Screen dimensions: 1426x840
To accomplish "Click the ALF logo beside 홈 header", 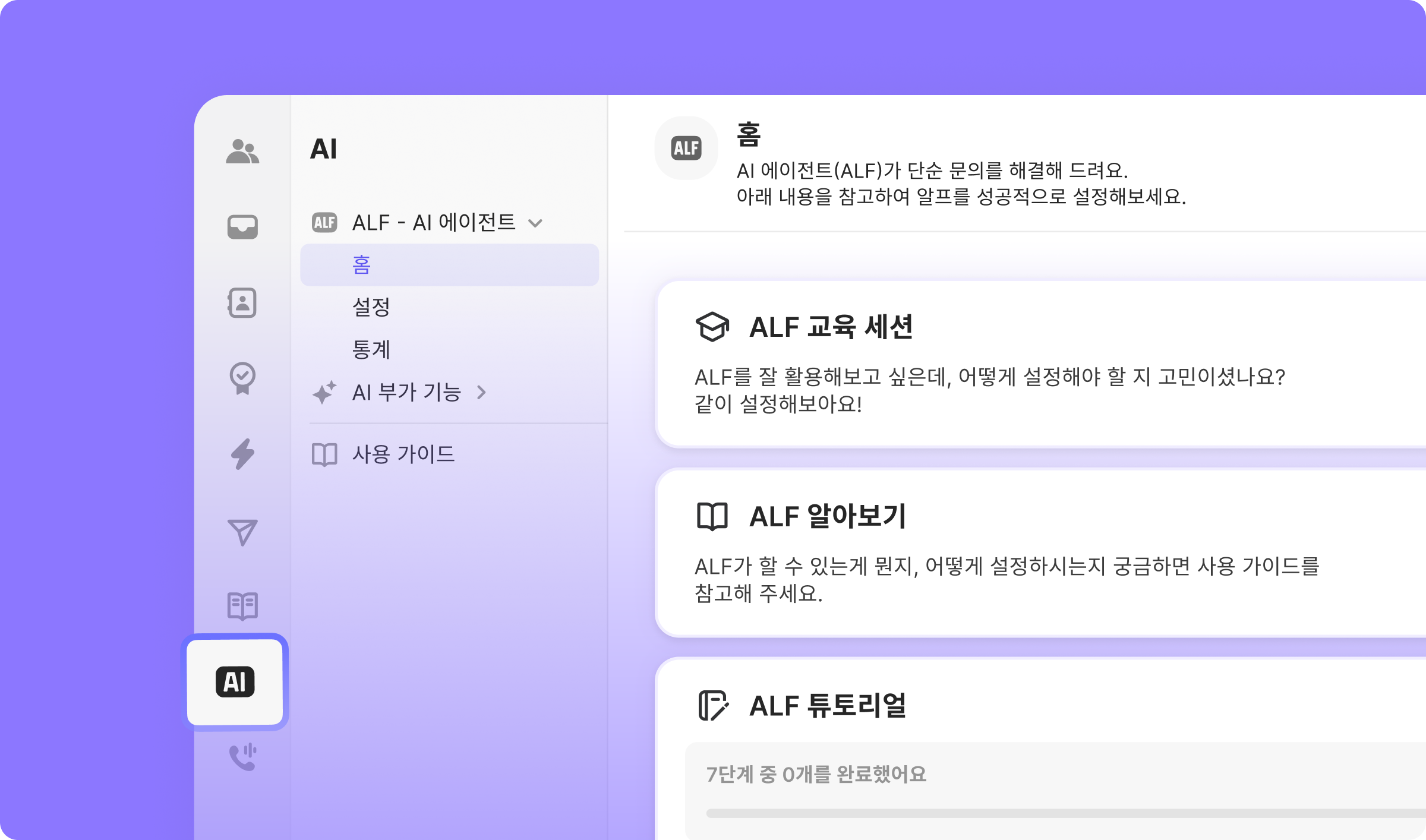I will pos(686,148).
